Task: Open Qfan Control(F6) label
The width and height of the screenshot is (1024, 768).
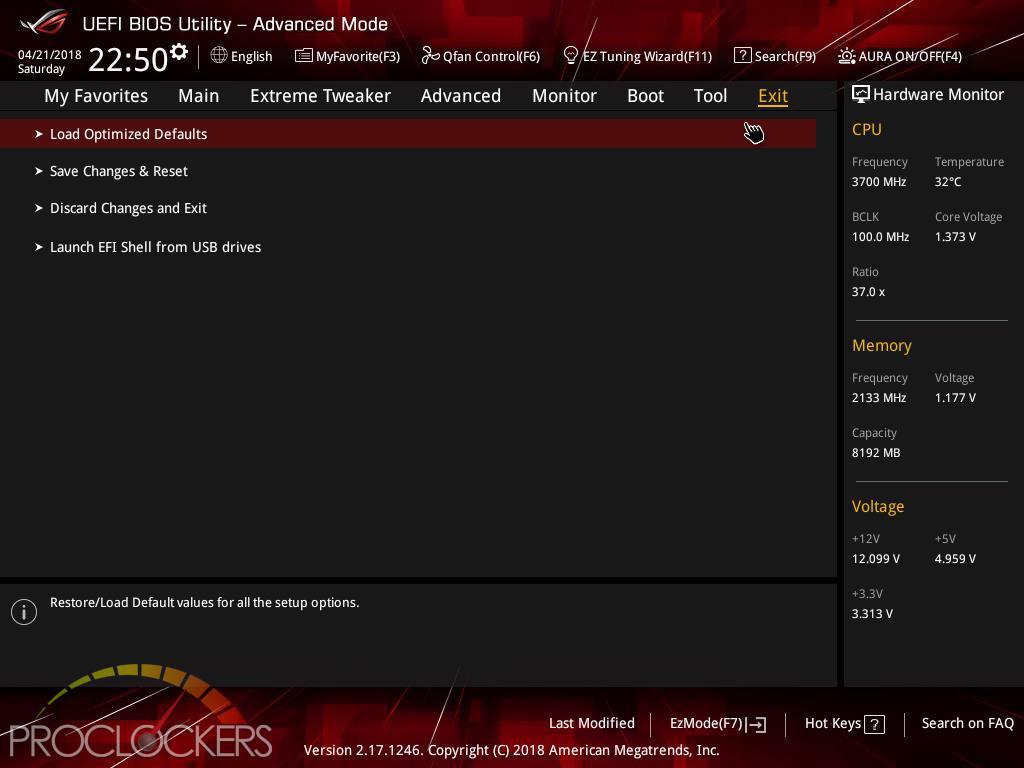Action: [491, 56]
